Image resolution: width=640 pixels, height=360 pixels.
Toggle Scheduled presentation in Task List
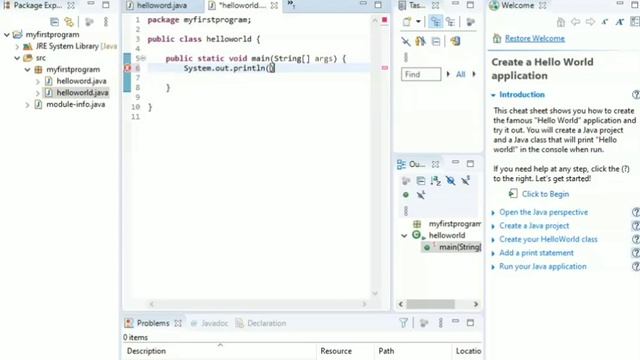[x=450, y=22]
